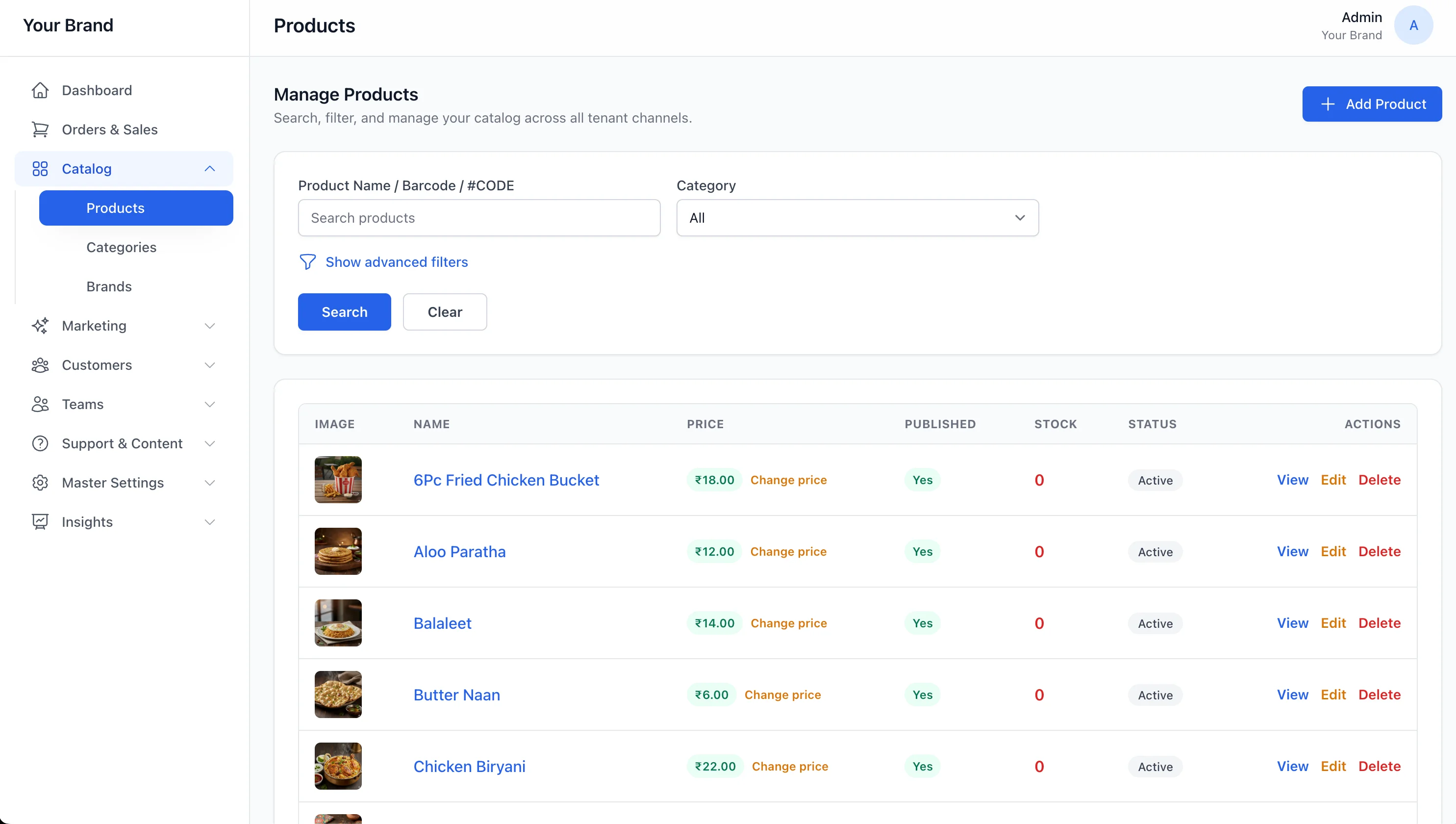Click the funnel filter icon
This screenshot has height=824, width=1456.
click(307, 262)
